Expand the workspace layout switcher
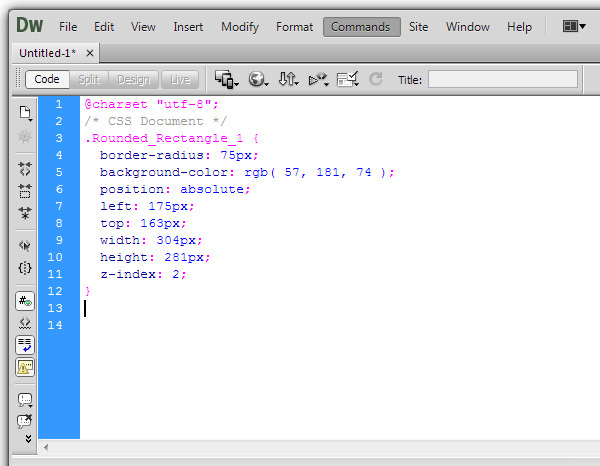This screenshot has height=466, width=600. (x=574, y=27)
